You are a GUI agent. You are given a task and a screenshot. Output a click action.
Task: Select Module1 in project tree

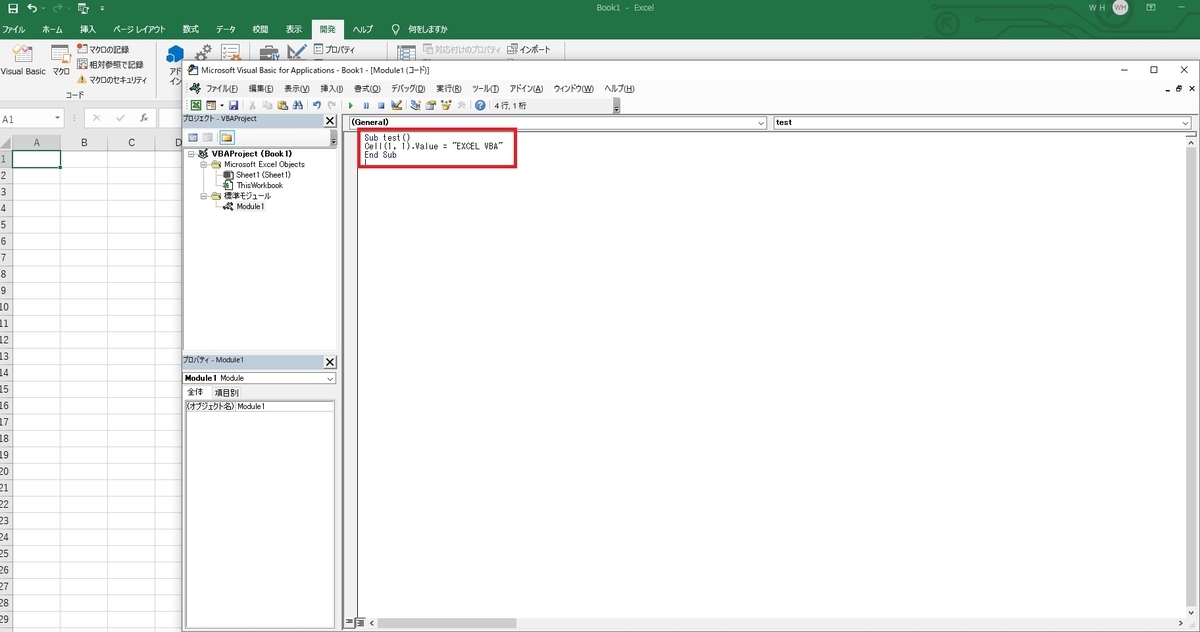click(250, 207)
